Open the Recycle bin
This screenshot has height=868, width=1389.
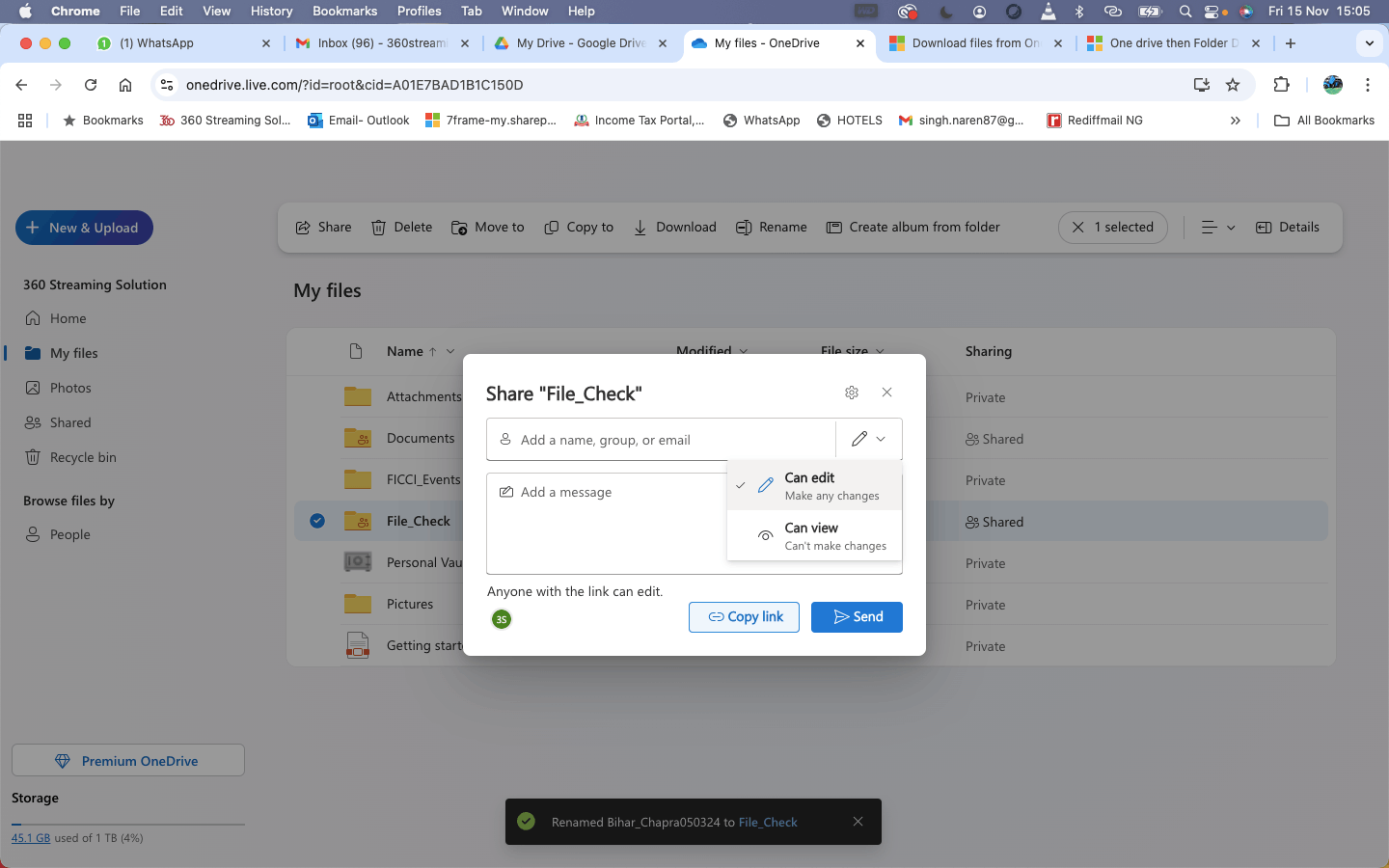tap(82, 457)
